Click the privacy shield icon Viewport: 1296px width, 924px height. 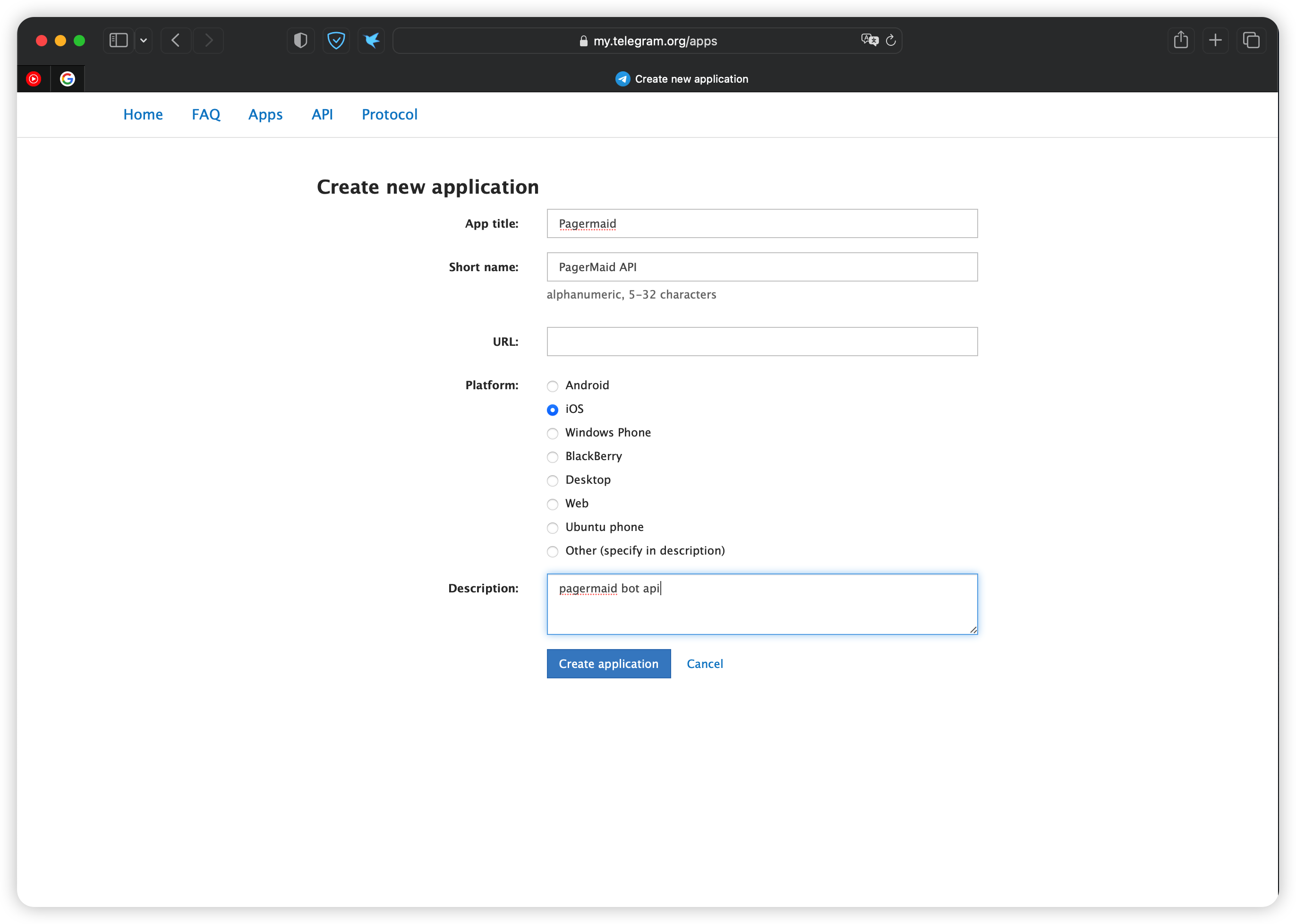point(300,41)
